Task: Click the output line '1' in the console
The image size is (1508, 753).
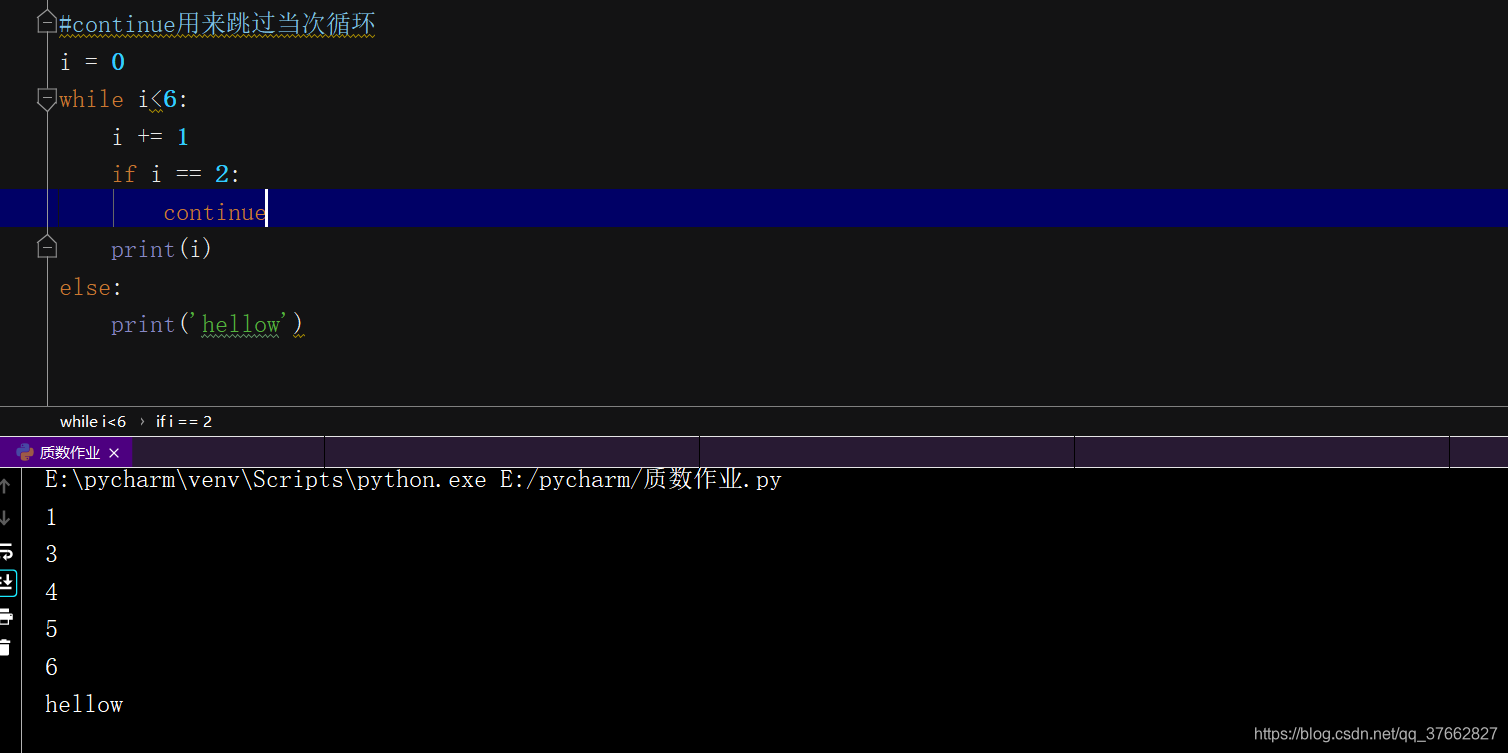Action: tap(51, 517)
